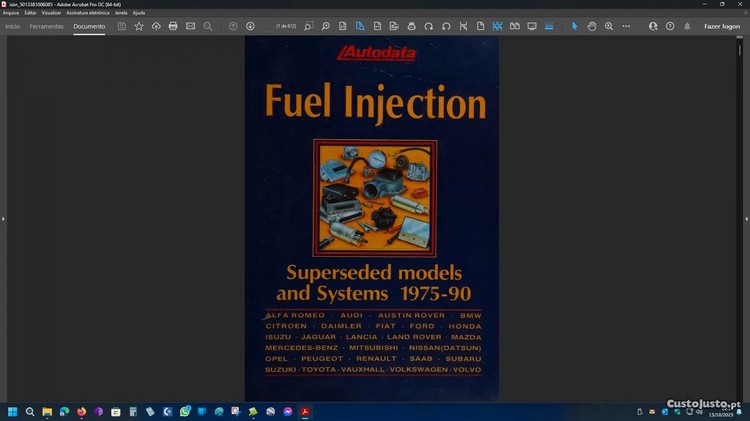Switch to the Ferramentas tab
This screenshot has width=750, height=421.
[46, 26]
